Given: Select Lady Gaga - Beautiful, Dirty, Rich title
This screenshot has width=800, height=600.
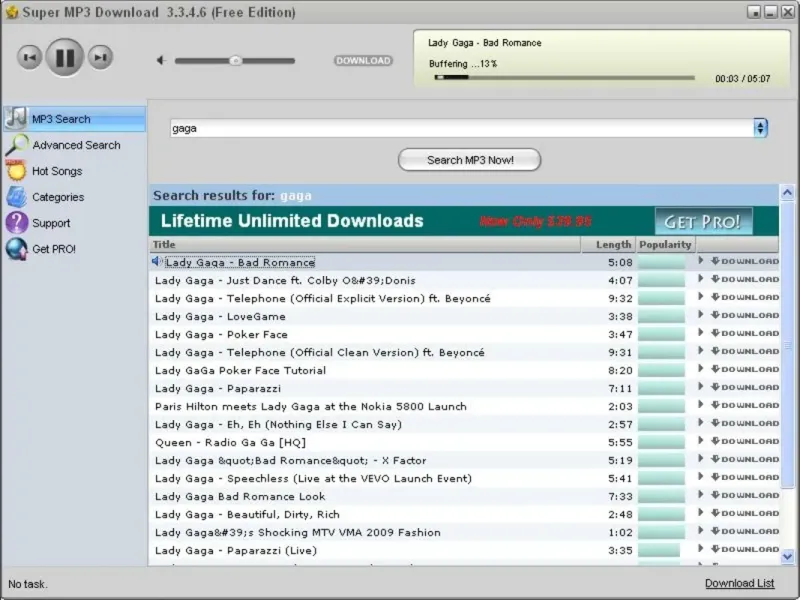Looking at the screenshot, I should [x=247, y=514].
